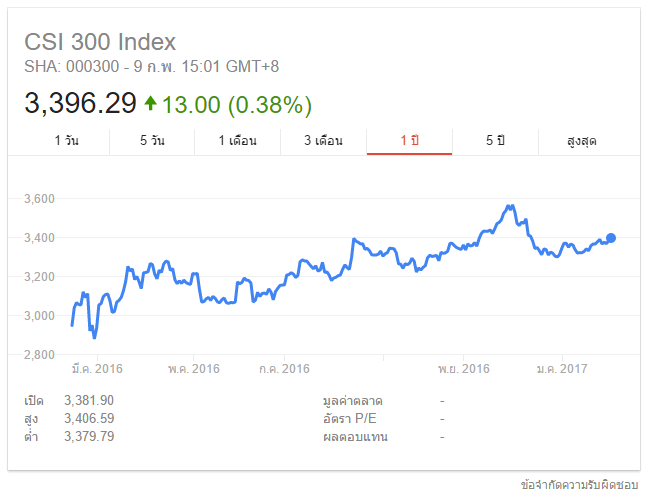Select the 1 วัน time range tab
This screenshot has height=496, width=646.
click(x=66, y=141)
